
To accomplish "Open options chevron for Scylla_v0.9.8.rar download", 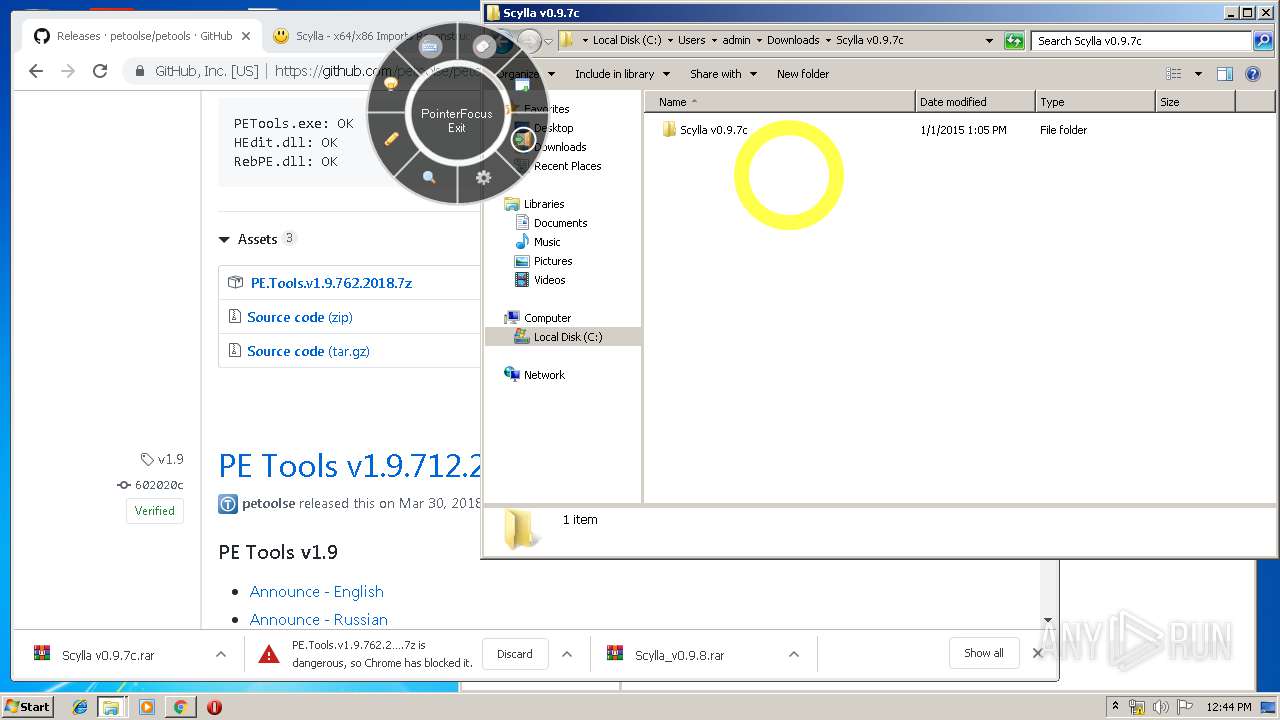I will 793,654.
